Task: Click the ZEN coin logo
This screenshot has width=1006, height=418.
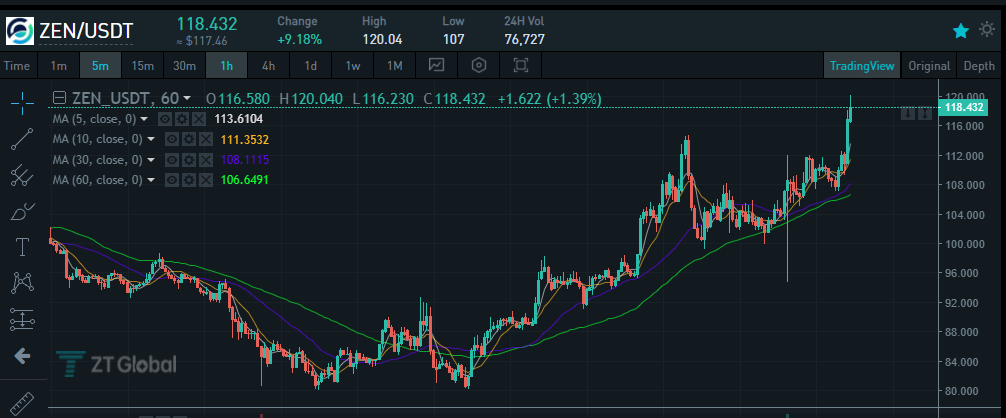Action: point(19,30)
